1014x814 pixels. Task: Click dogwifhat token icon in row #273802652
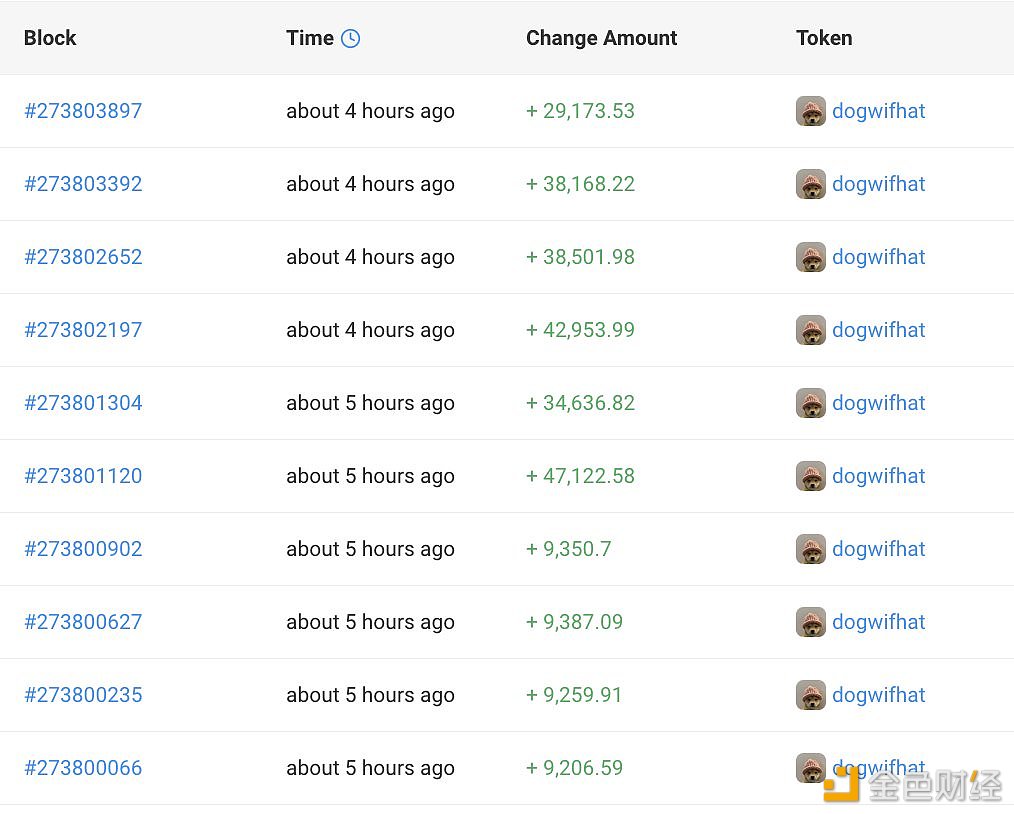click(811, 257)
